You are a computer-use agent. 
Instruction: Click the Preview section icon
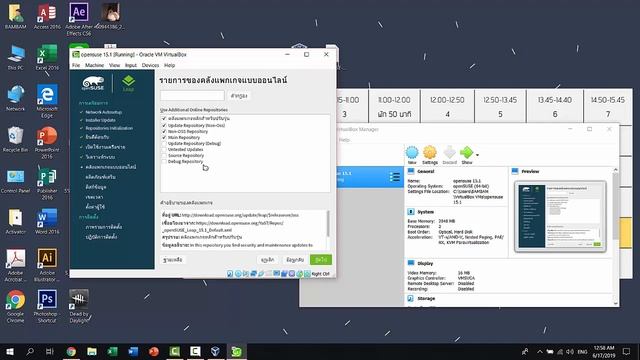[x=515, y=171]
